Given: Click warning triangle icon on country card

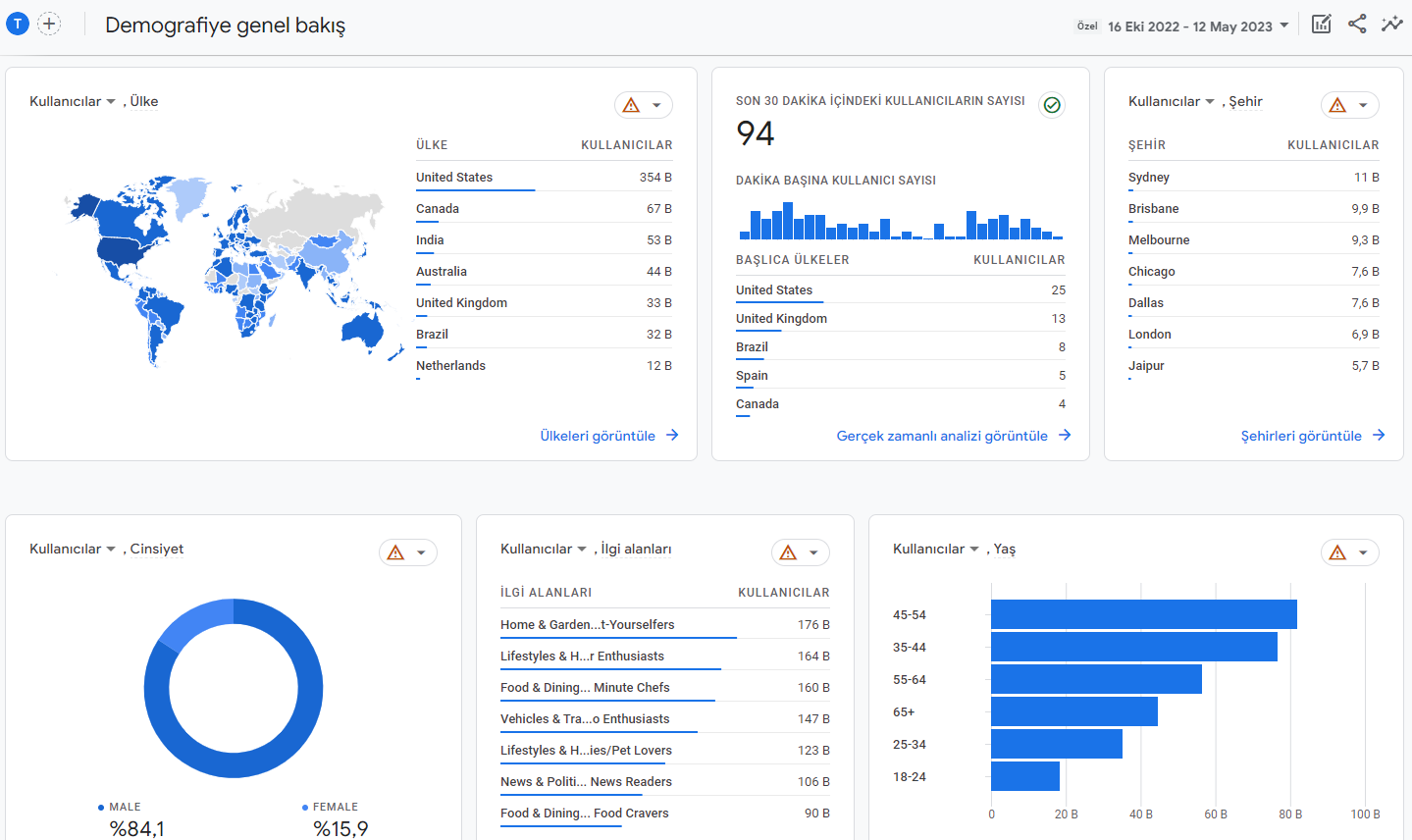Looking at the screenshot, I should point(631,105).
